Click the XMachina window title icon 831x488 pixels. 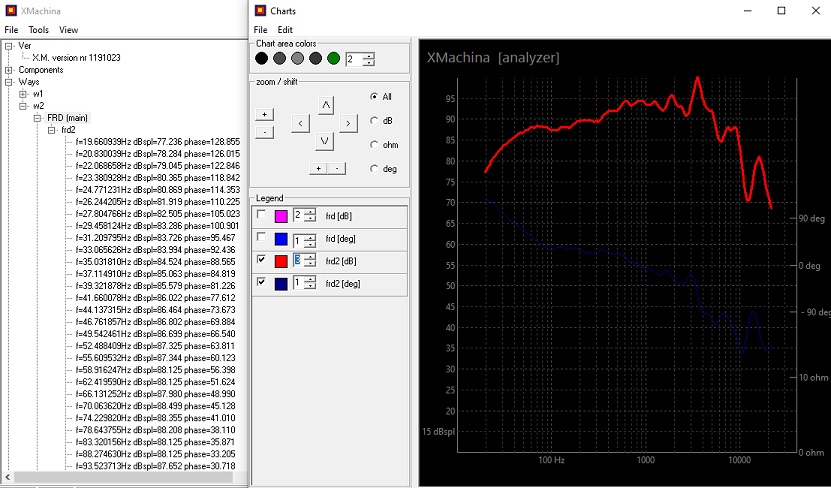[11, 11]
